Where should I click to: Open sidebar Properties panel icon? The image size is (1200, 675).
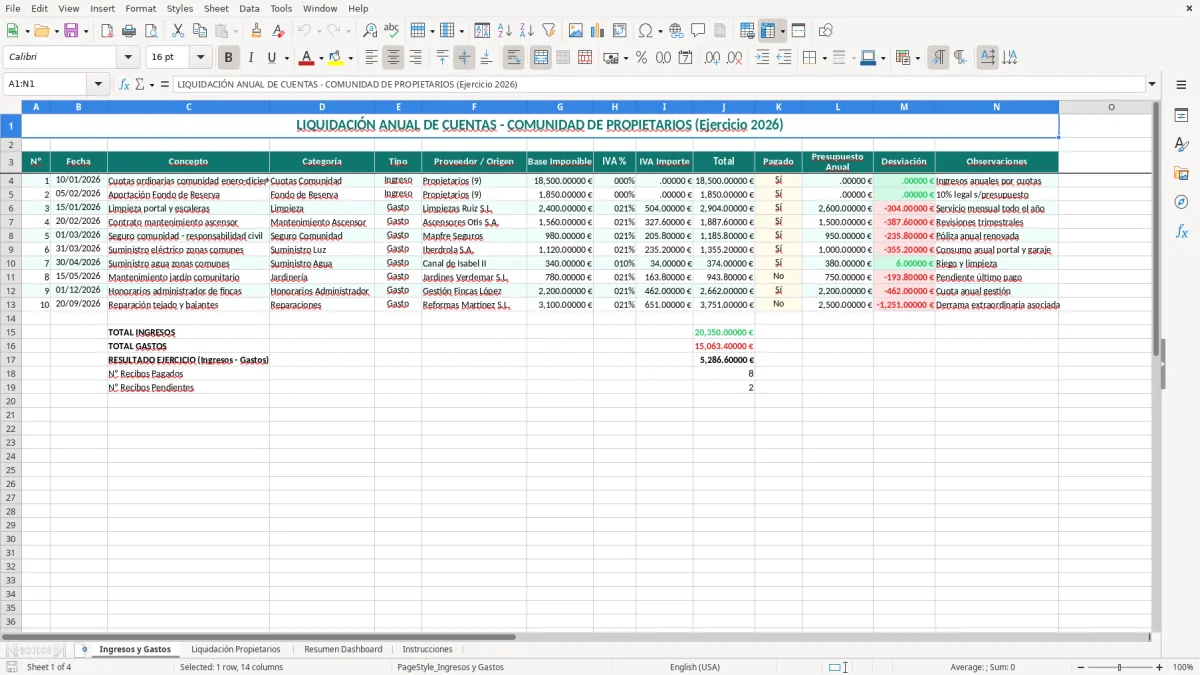[1181, 115]
